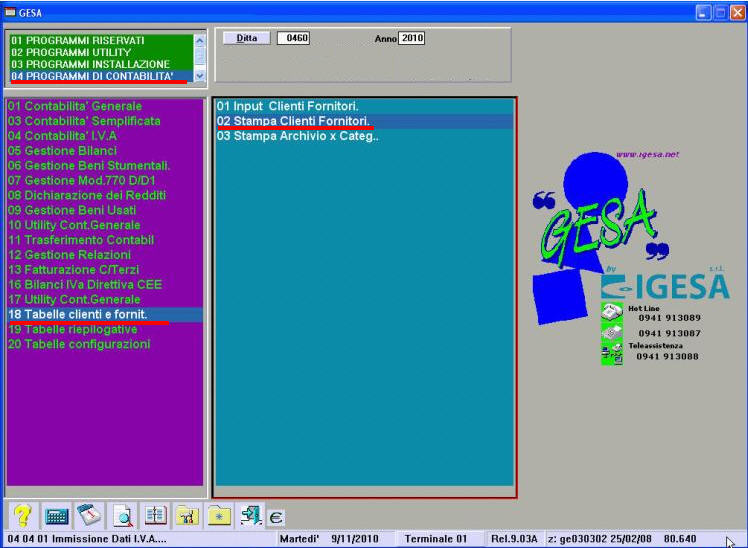
Task: Open 17 Utility Cont.Generale
Action: [105, 300]
